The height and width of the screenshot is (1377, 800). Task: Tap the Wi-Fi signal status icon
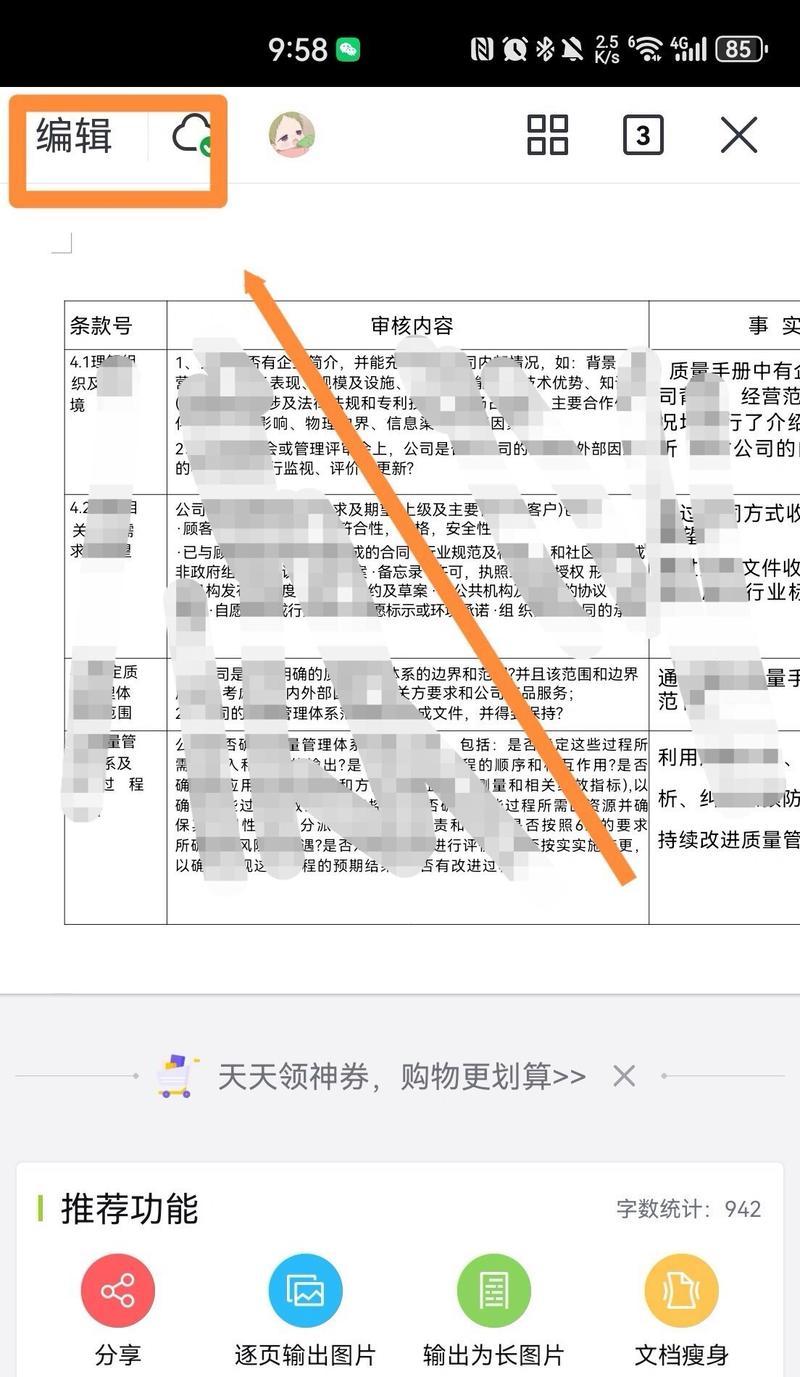(x=647, y=48)
